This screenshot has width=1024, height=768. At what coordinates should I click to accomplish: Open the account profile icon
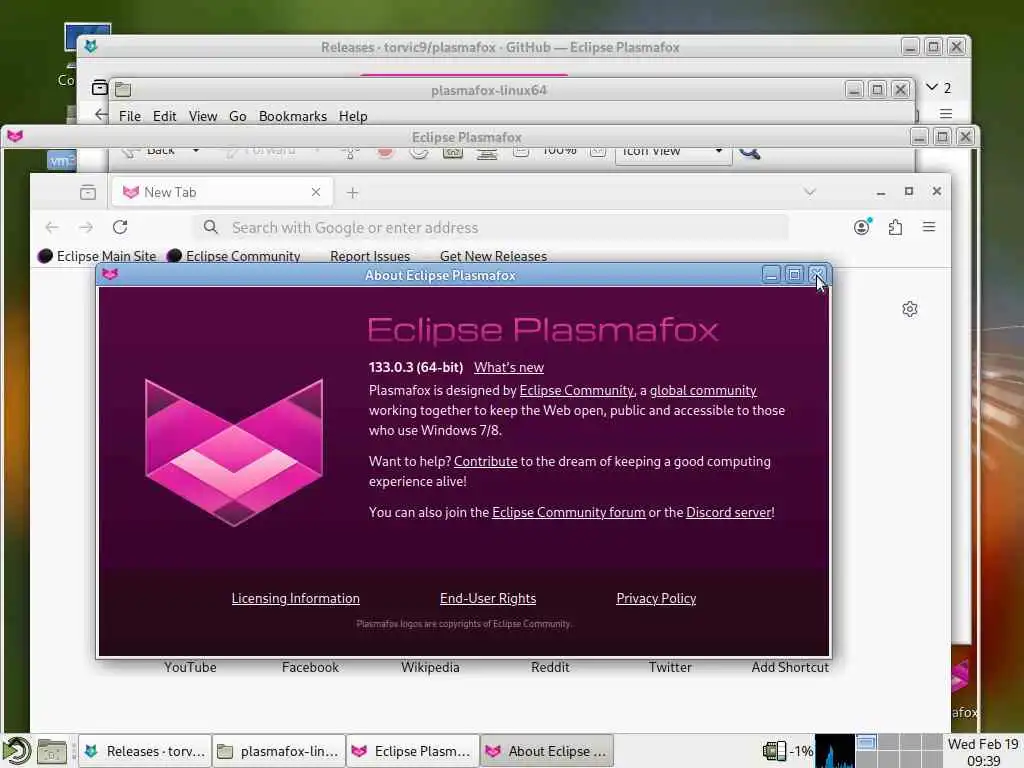click(x=862, y=227)
